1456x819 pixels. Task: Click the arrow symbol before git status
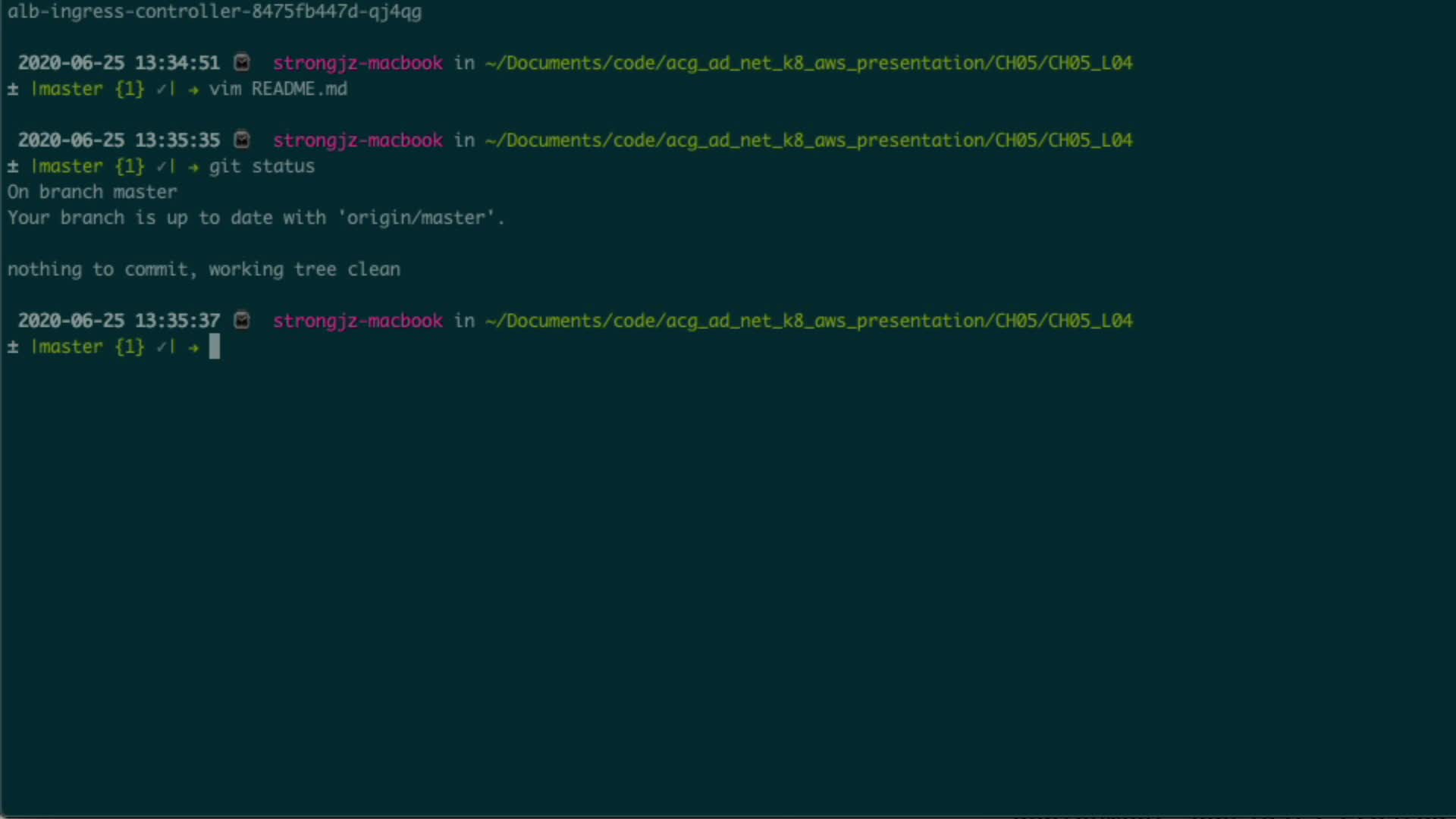pos(193,167)
